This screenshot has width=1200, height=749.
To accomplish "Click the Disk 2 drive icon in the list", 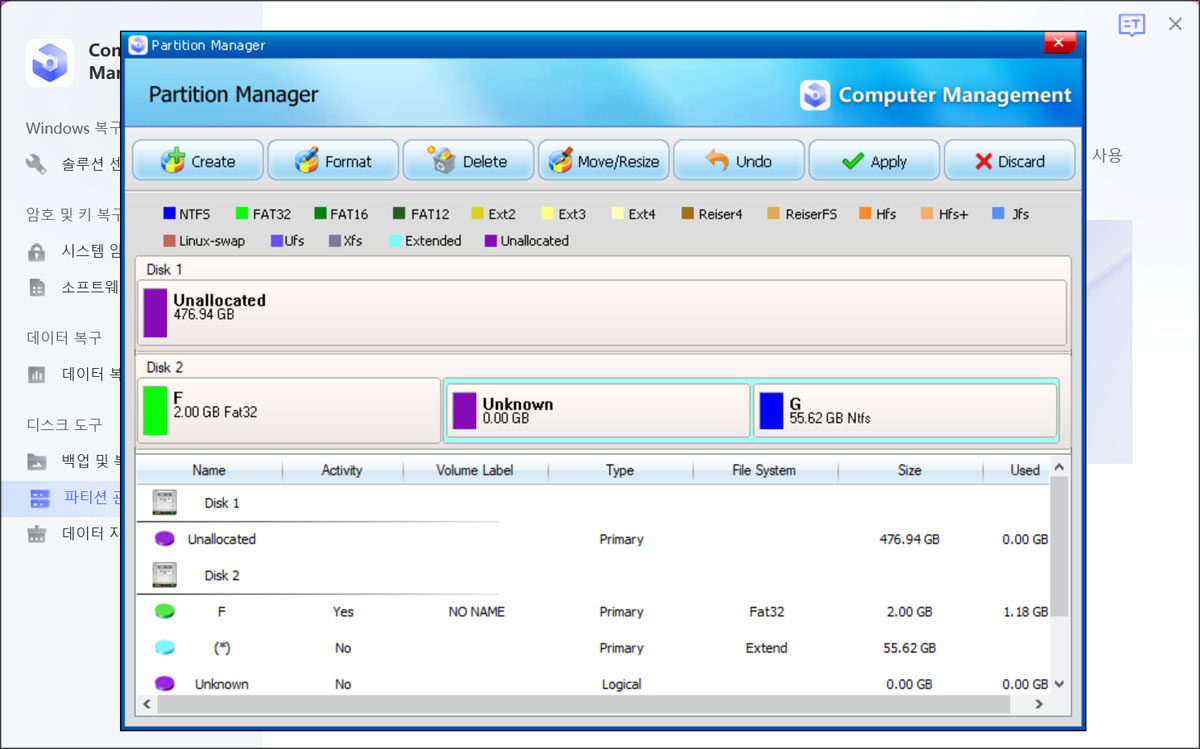I will pyautogui.click(x=165, y=574).
